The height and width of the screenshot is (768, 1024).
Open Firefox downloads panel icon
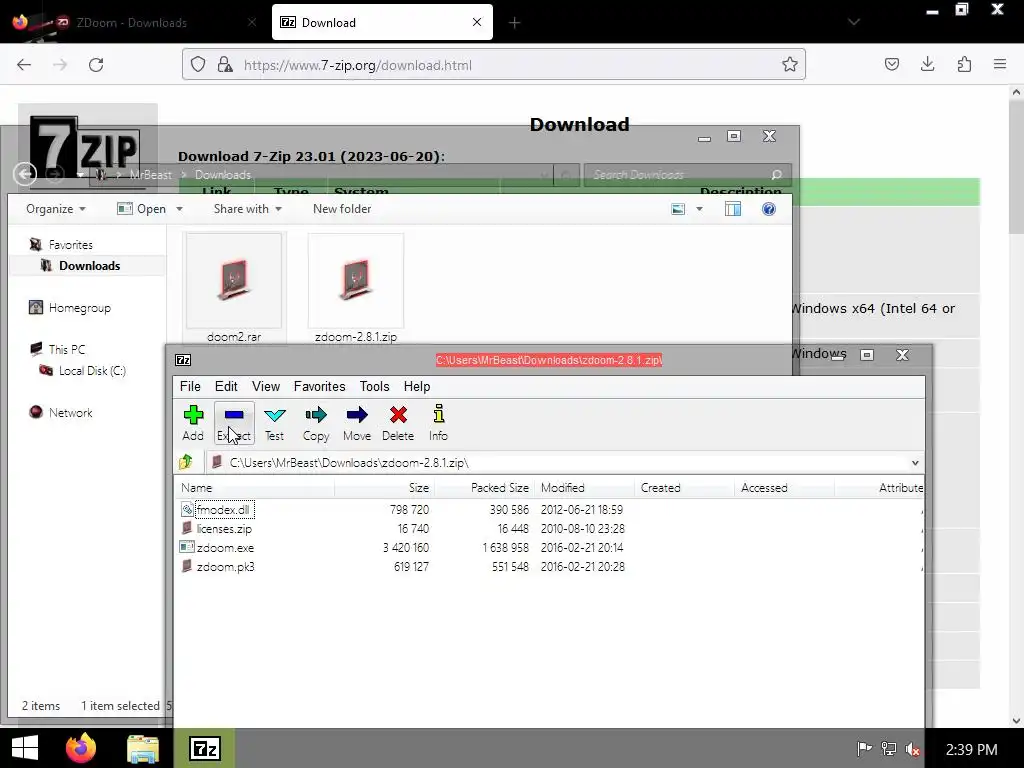point(927,64)
